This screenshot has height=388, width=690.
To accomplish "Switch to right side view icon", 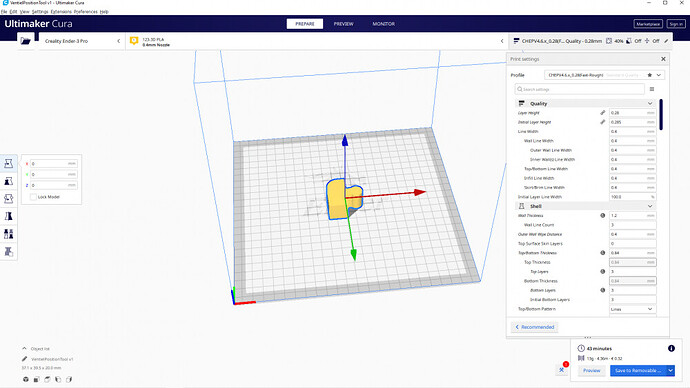I will (x=69, y=379).
